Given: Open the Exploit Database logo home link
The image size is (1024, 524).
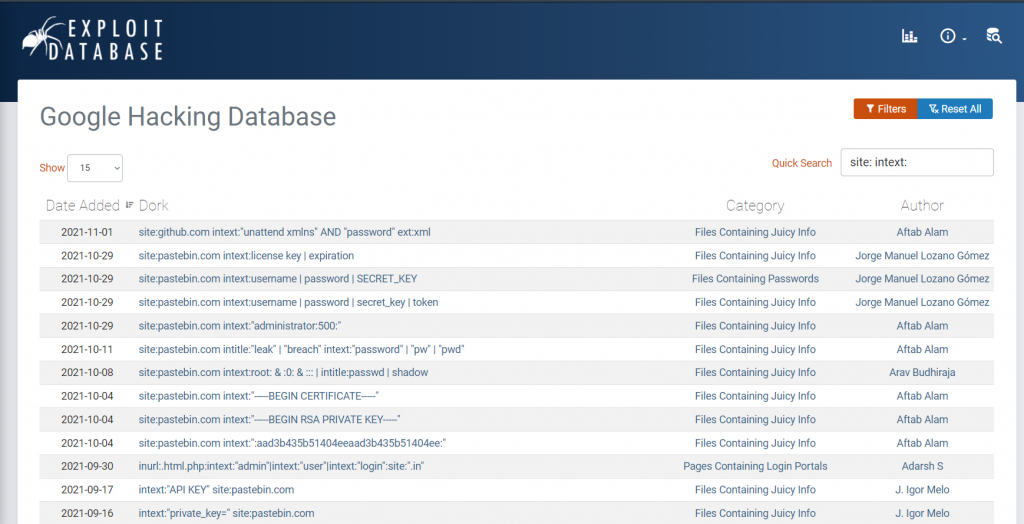Looking at the screenshot, I should click(x=92, y=39).
